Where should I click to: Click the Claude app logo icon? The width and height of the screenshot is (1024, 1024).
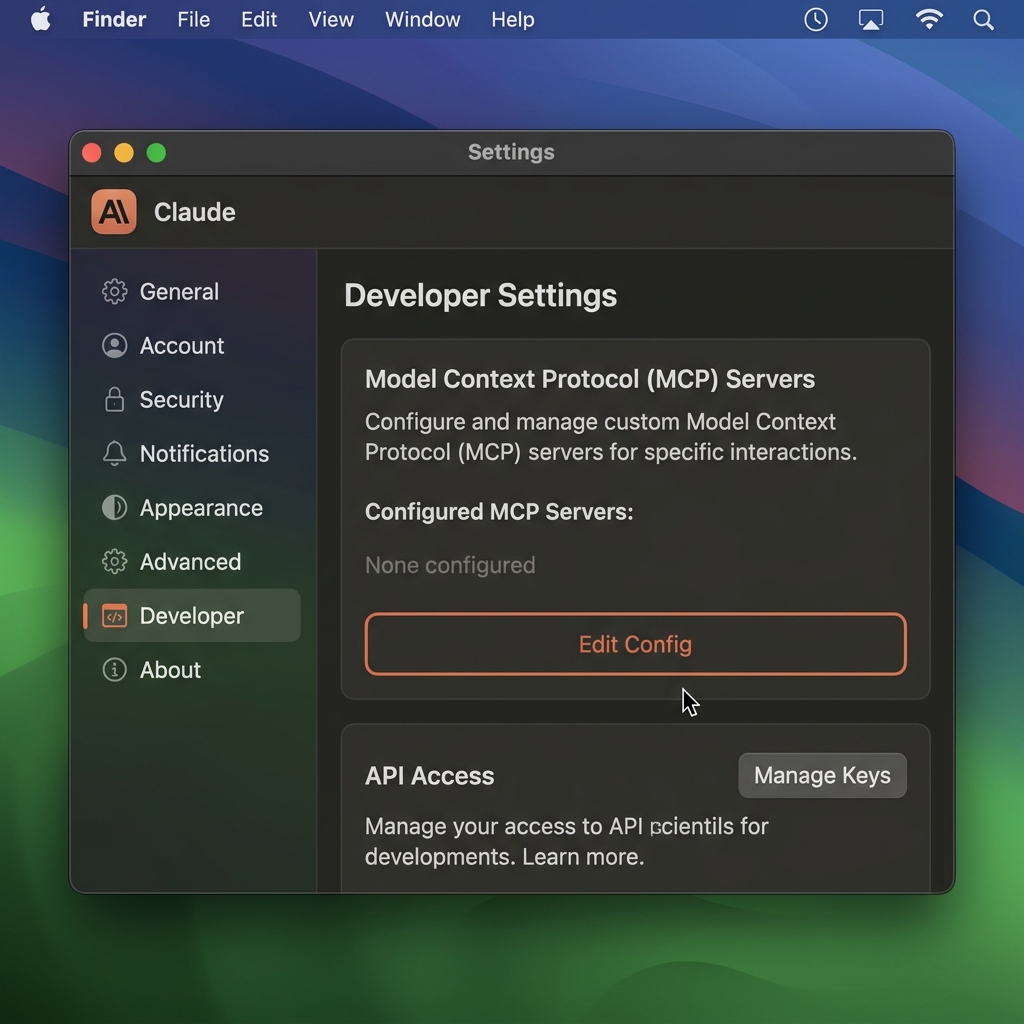tap(114, 212)
